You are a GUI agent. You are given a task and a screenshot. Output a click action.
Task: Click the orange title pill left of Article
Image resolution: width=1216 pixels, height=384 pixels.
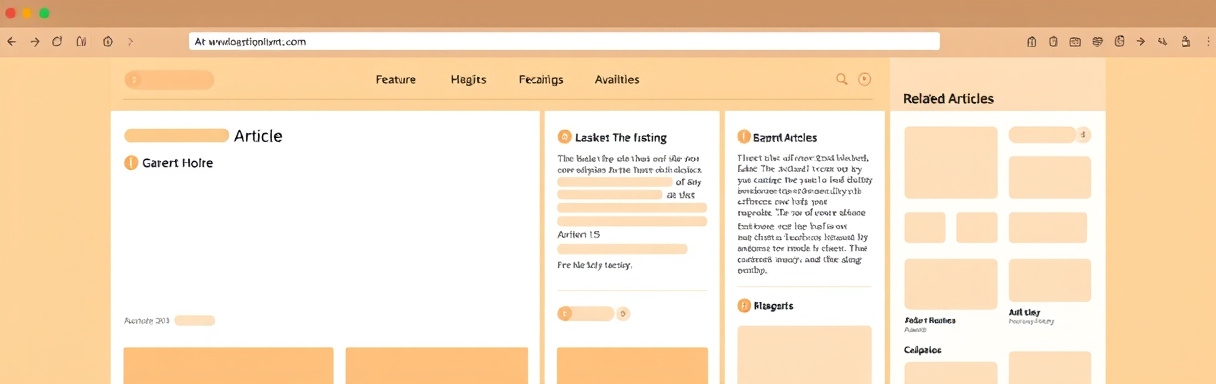click(177, 135)
